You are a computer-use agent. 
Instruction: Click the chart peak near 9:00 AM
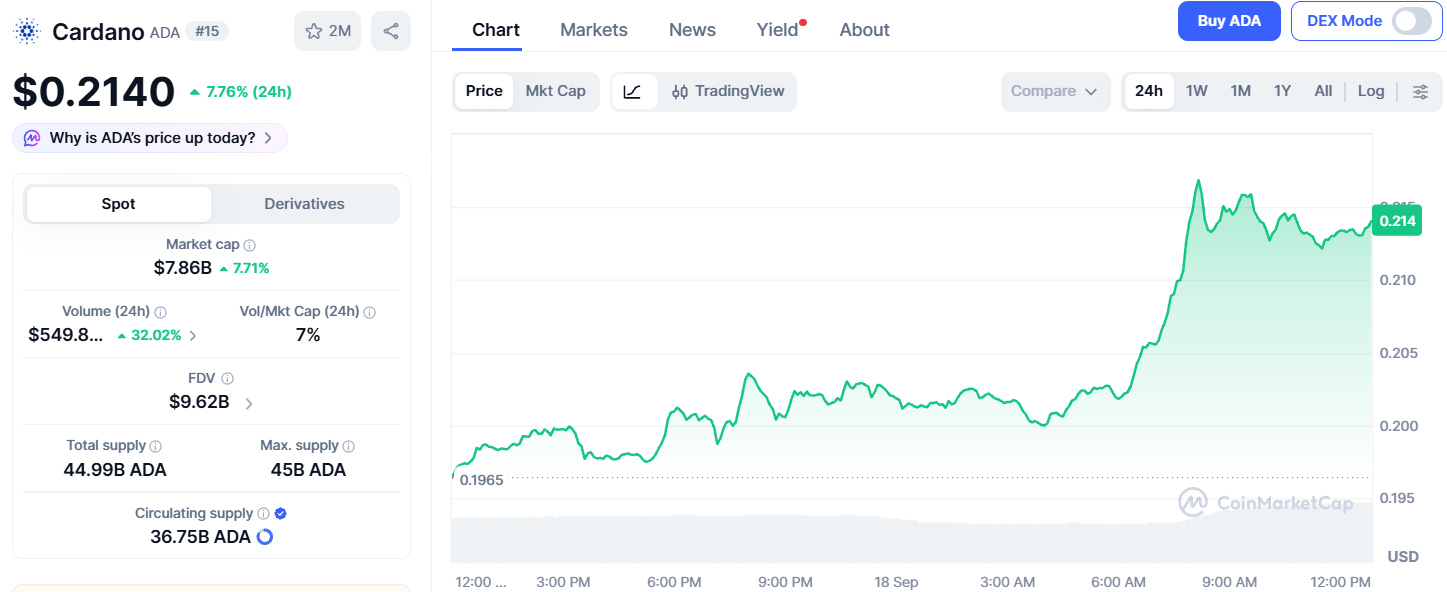pos(1198,181)
